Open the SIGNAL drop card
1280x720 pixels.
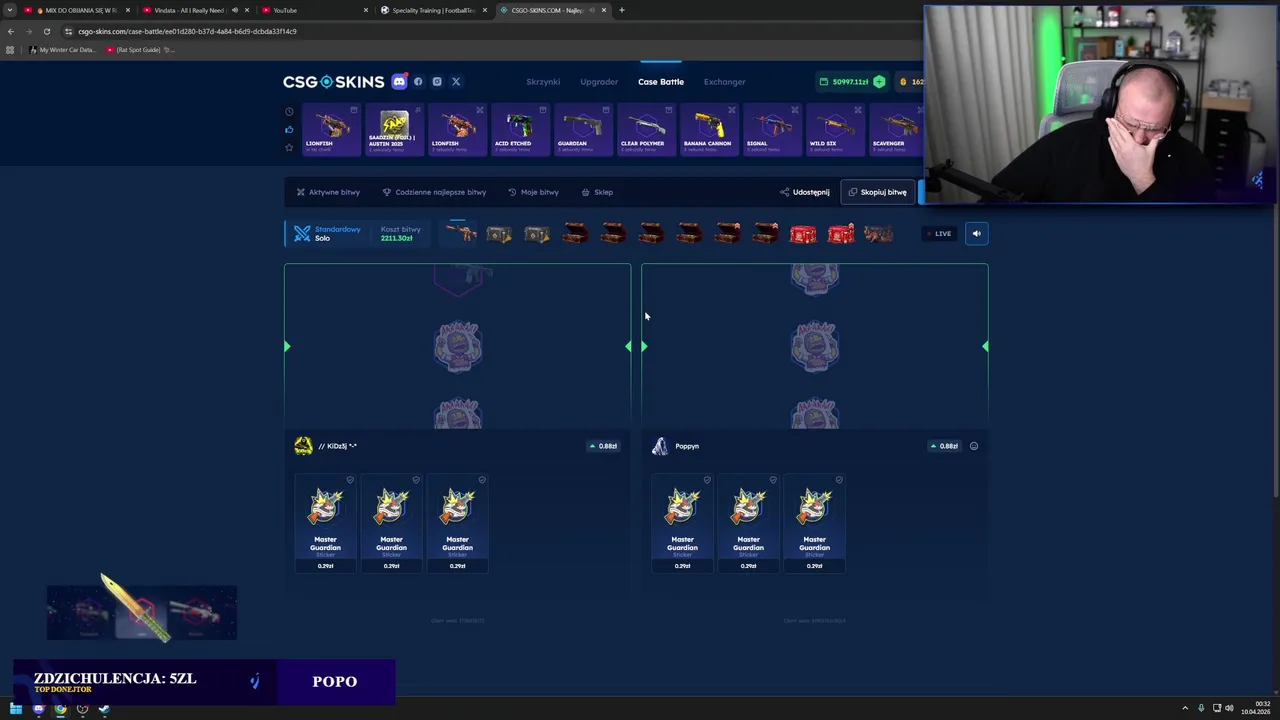click(771, 130)
